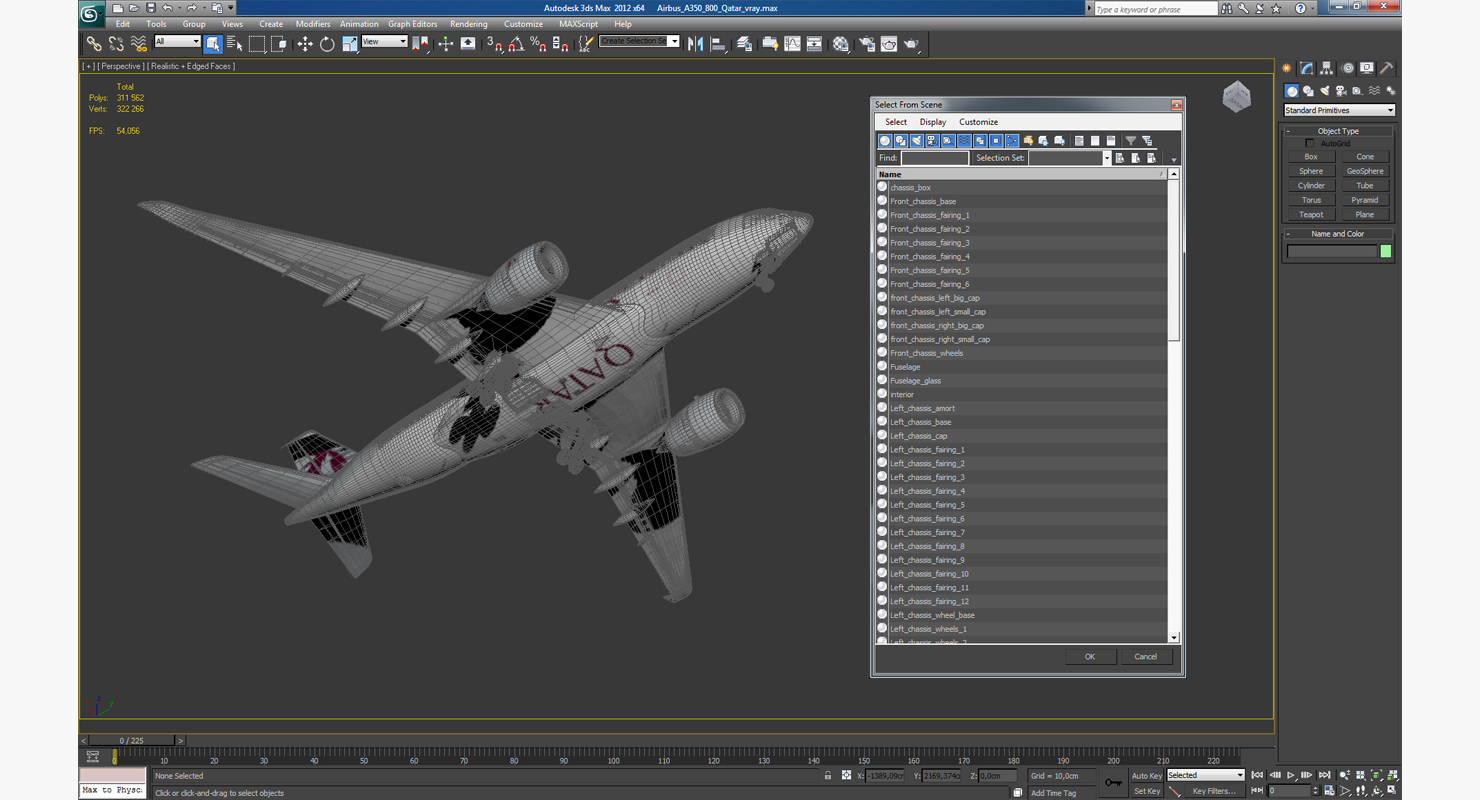This screenshot has width=1480, height=800.
Task: Click Cancel in Select From Scene dialog
Action: click(x=1145, y=657)
